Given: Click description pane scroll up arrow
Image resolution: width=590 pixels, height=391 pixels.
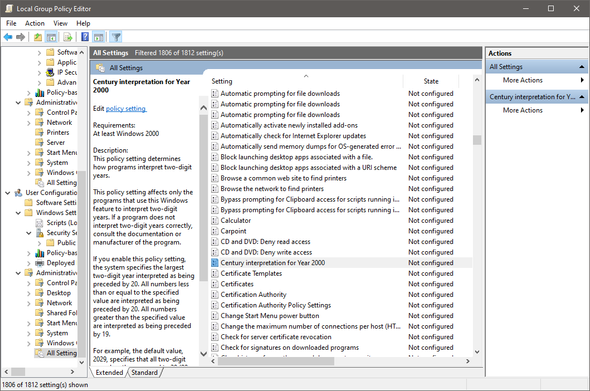Looking at the screenshot, I should point(203,108).
